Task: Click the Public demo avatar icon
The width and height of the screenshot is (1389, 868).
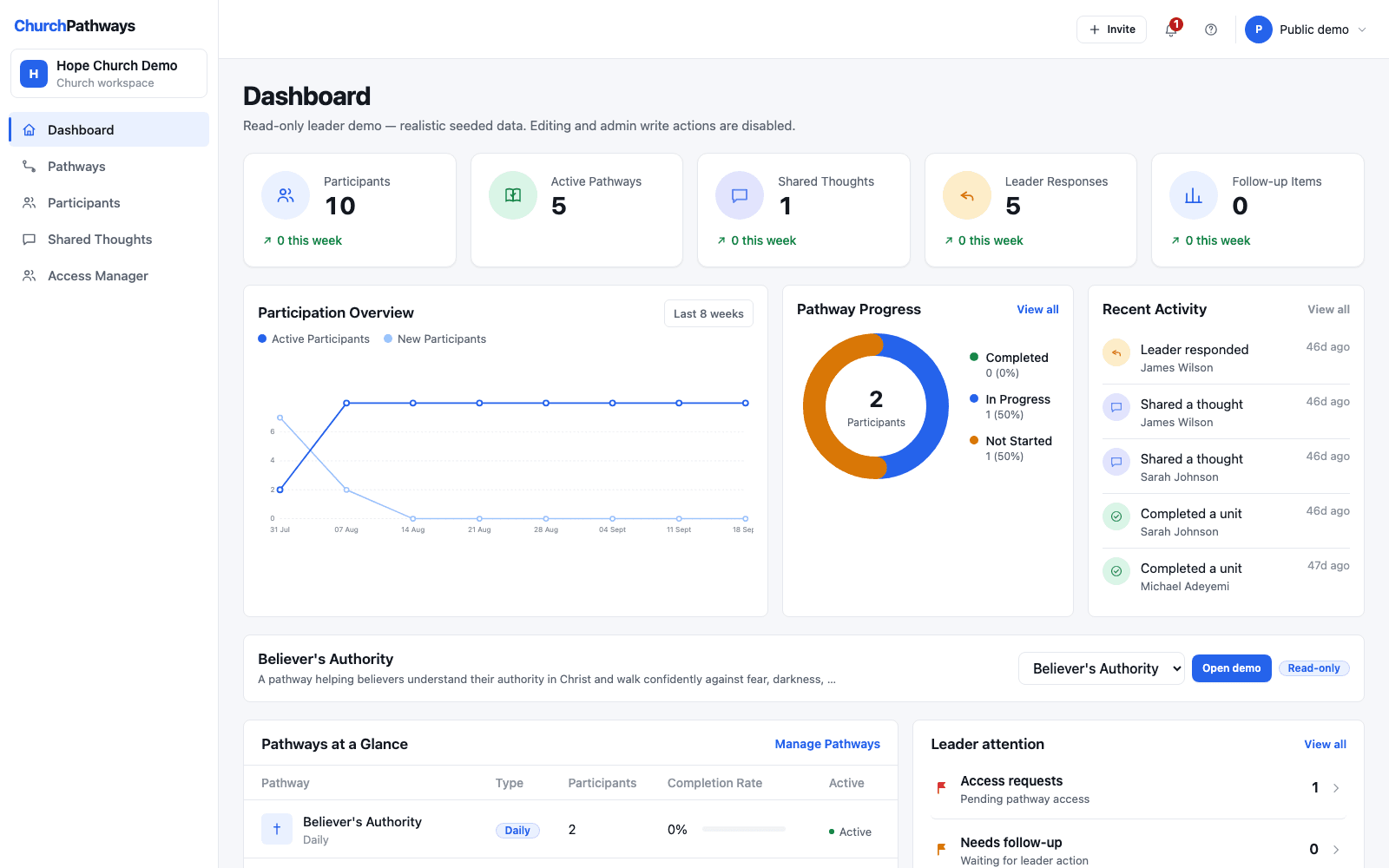Action: click(x=1259, y=30)
